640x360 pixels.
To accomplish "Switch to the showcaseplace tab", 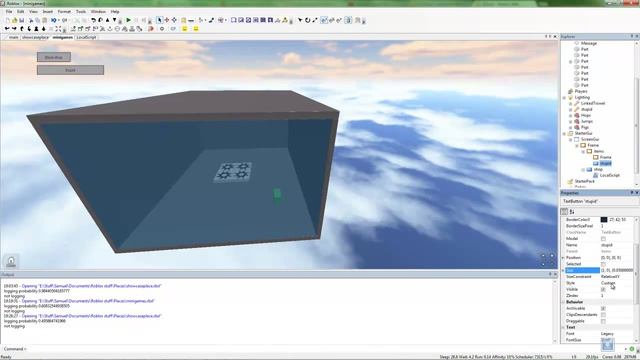I will pyautogui.click(x=35, y=37).
